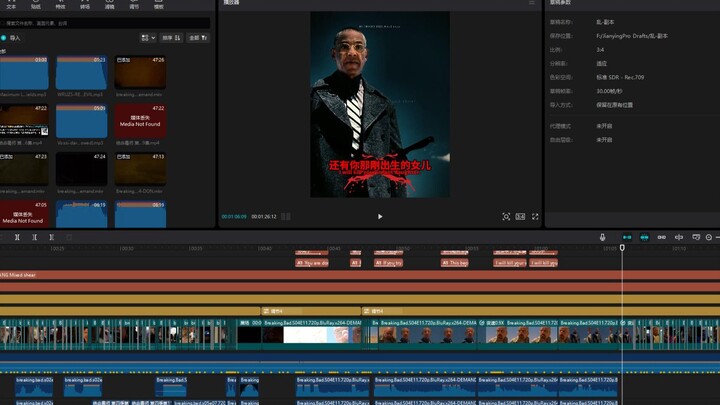This screenshot has height=405, width=720.
Task: Click the draft save location path text
Action: [x=632, y=36]
